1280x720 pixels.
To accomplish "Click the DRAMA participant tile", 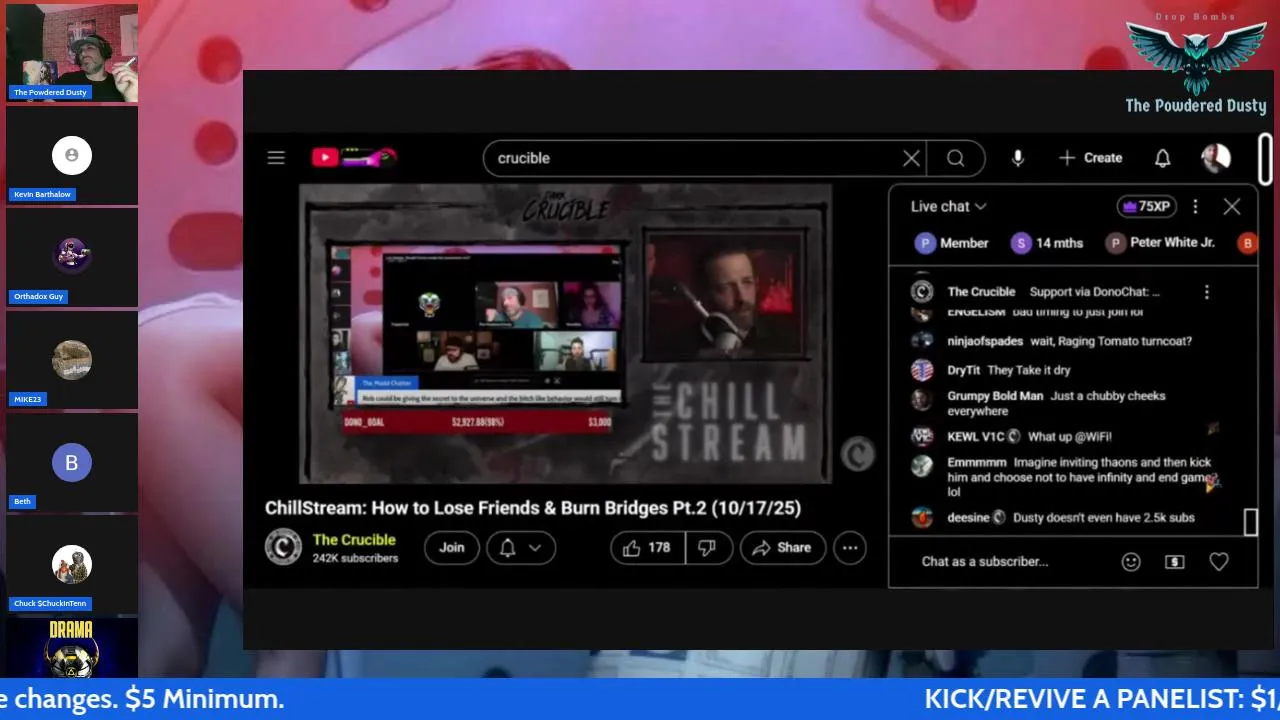I will [72, 648].
